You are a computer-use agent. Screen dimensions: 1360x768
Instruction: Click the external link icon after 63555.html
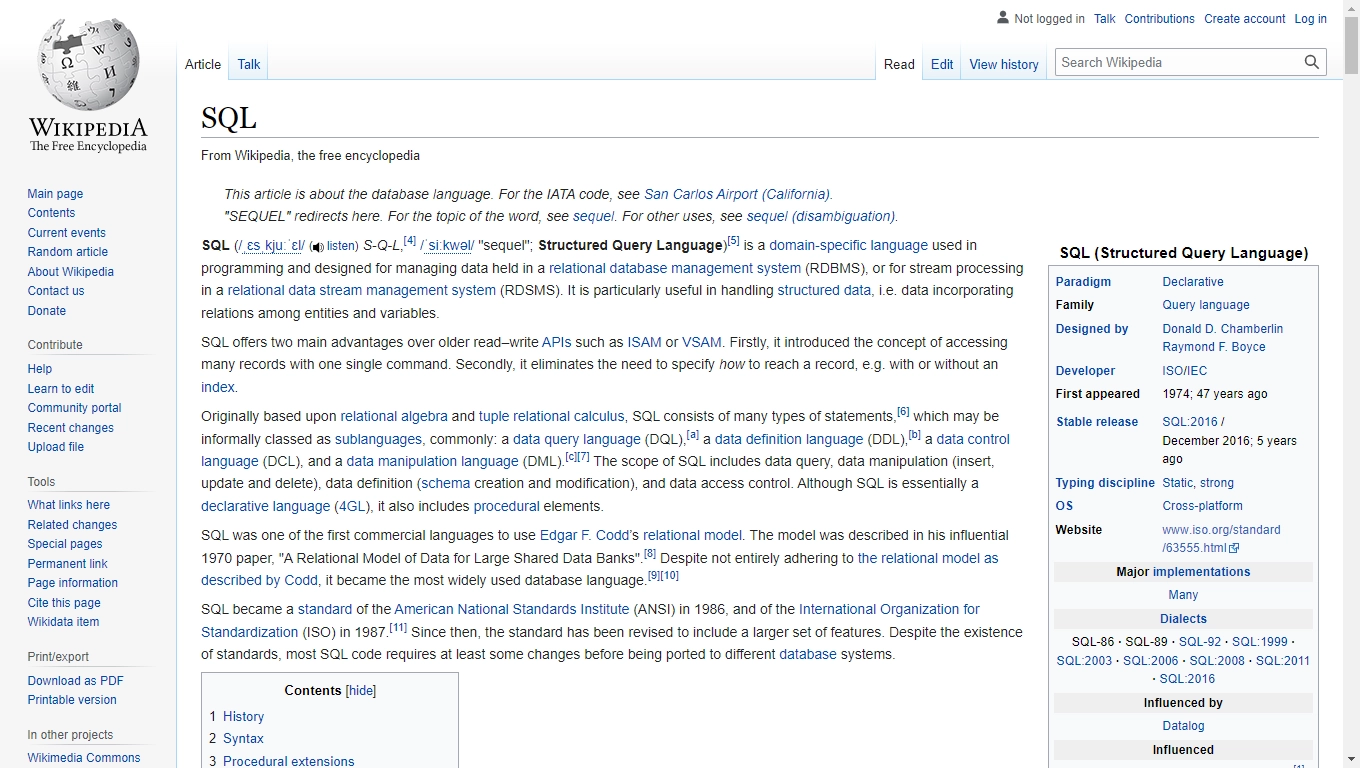click(1234, 548)
